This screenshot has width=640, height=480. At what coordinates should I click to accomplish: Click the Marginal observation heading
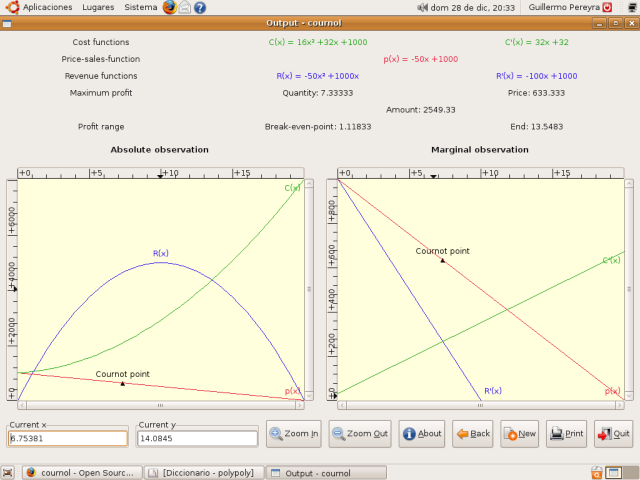click(480, 150)
